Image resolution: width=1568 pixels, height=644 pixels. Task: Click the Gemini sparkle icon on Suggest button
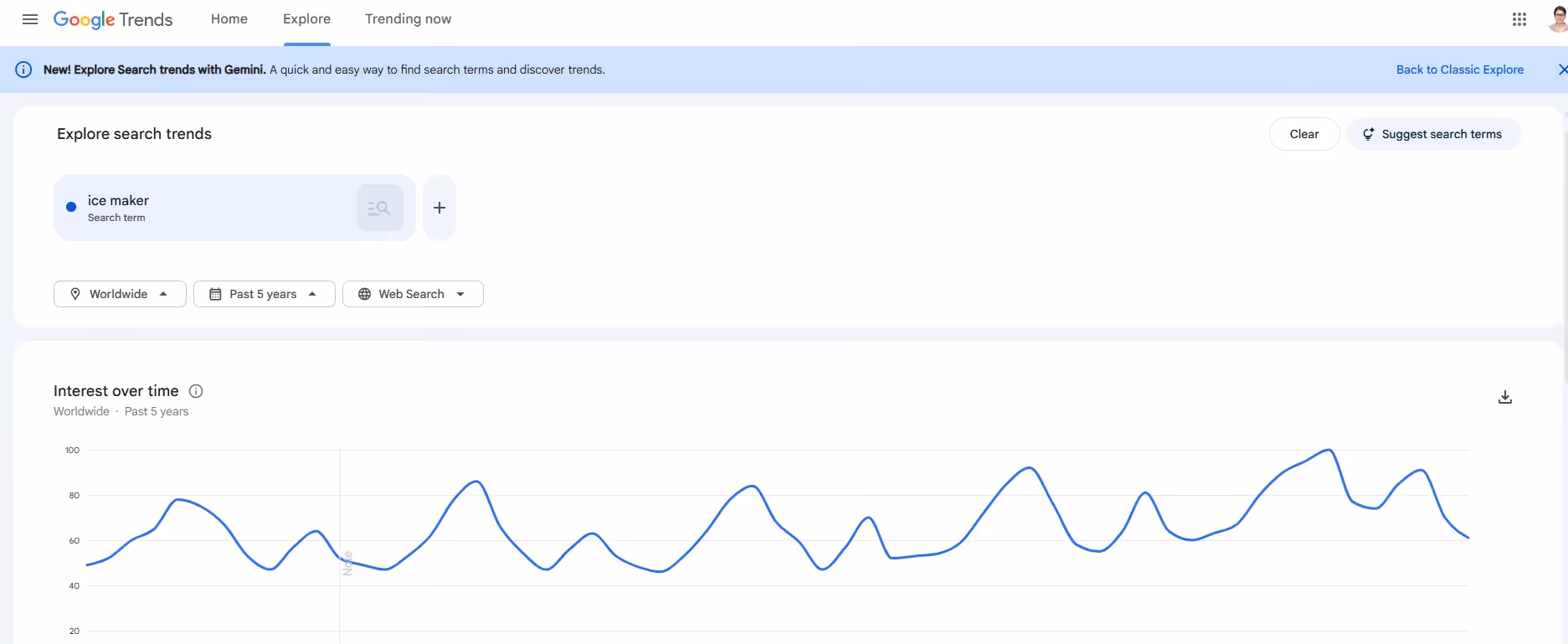pyautogui.click(x=1368, y=133)
